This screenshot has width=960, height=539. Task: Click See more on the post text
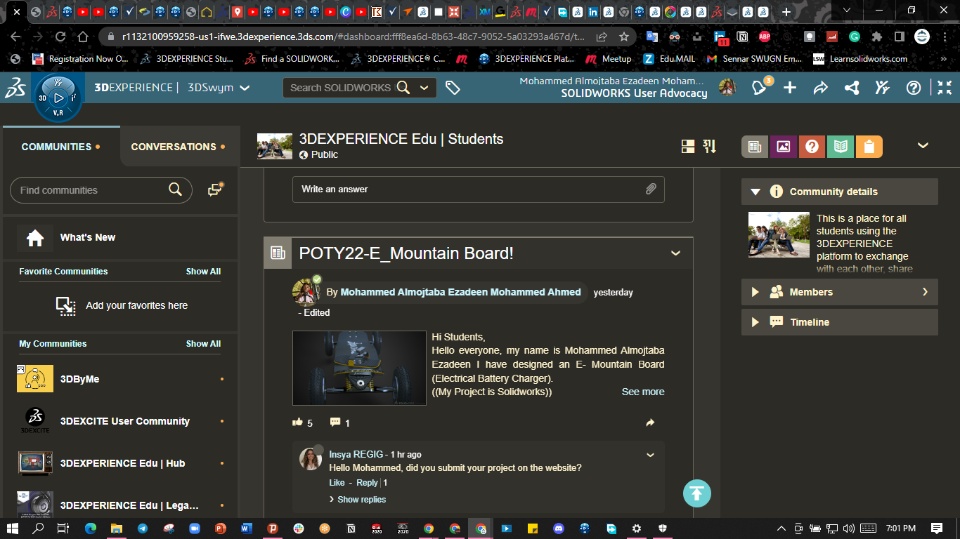[643, 391]
